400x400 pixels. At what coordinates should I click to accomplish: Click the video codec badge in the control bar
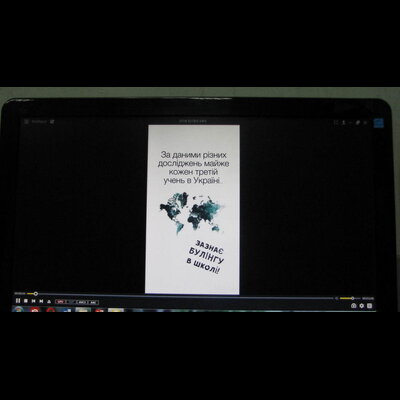(82, 302)
